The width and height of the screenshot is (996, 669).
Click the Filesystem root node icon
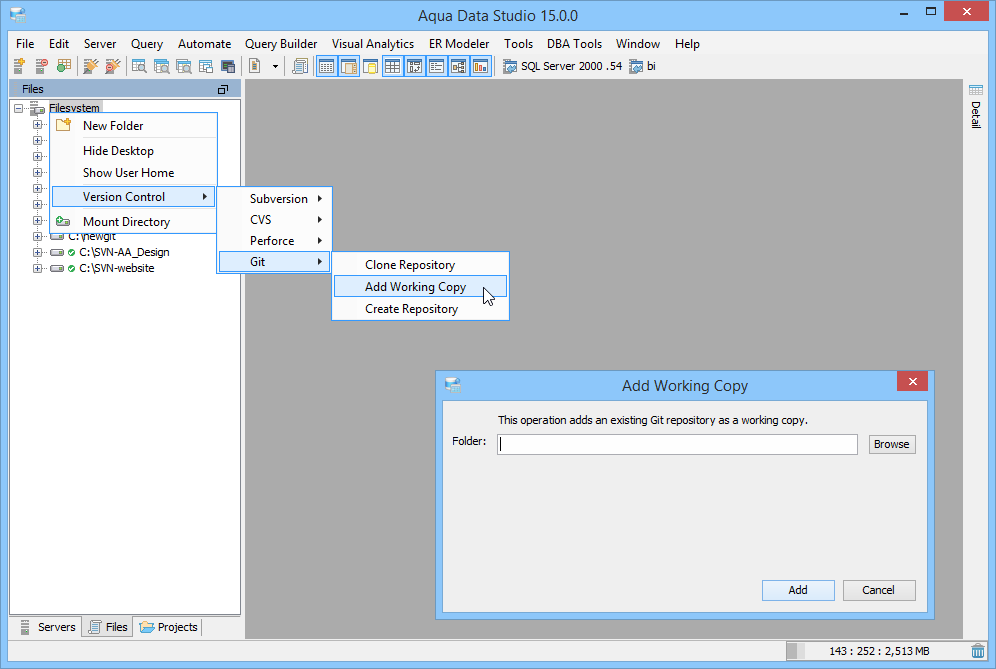coord(37,108)
